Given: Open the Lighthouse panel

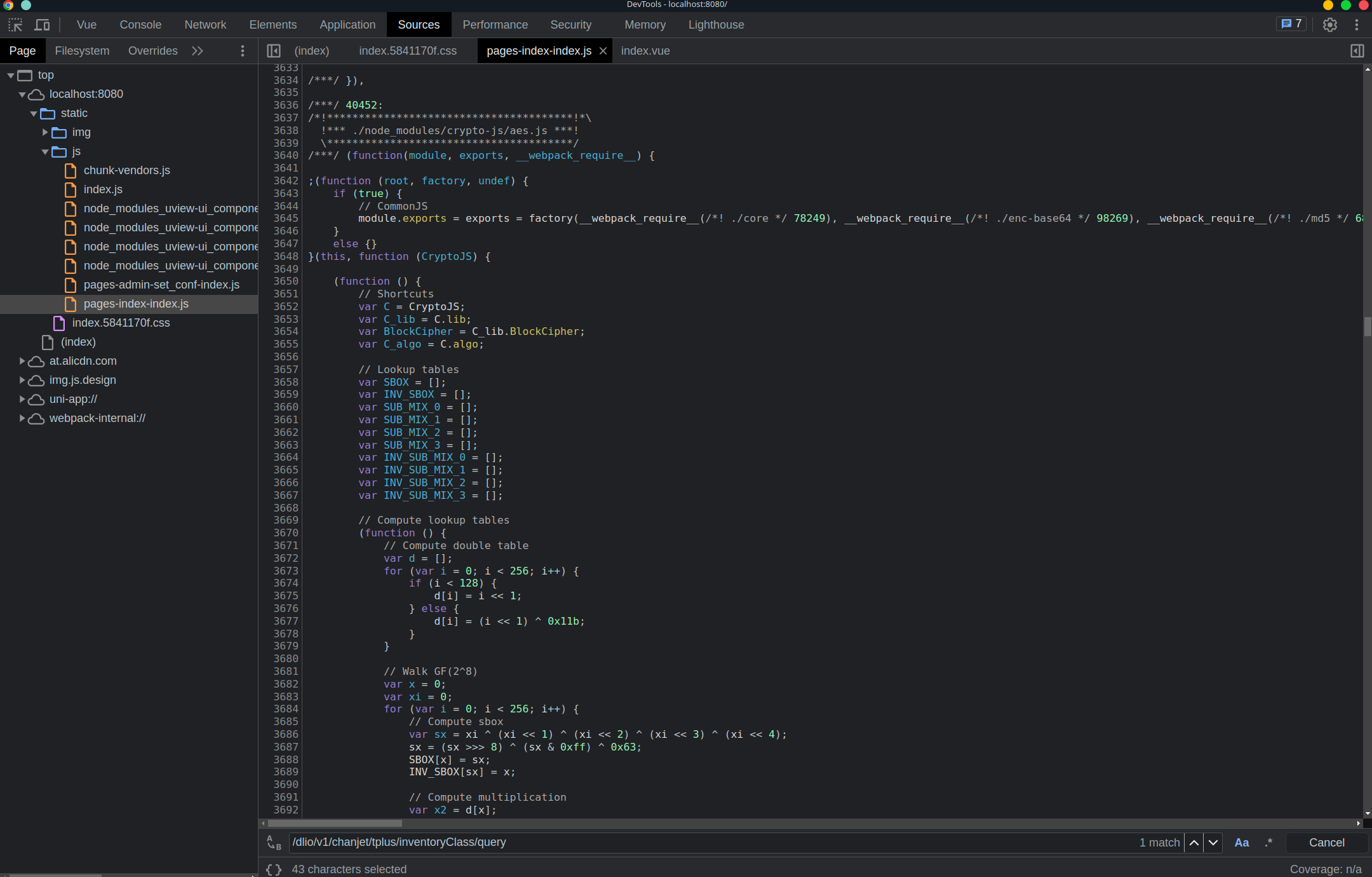Looking at the screenshot, I should [x=716, y=25].
